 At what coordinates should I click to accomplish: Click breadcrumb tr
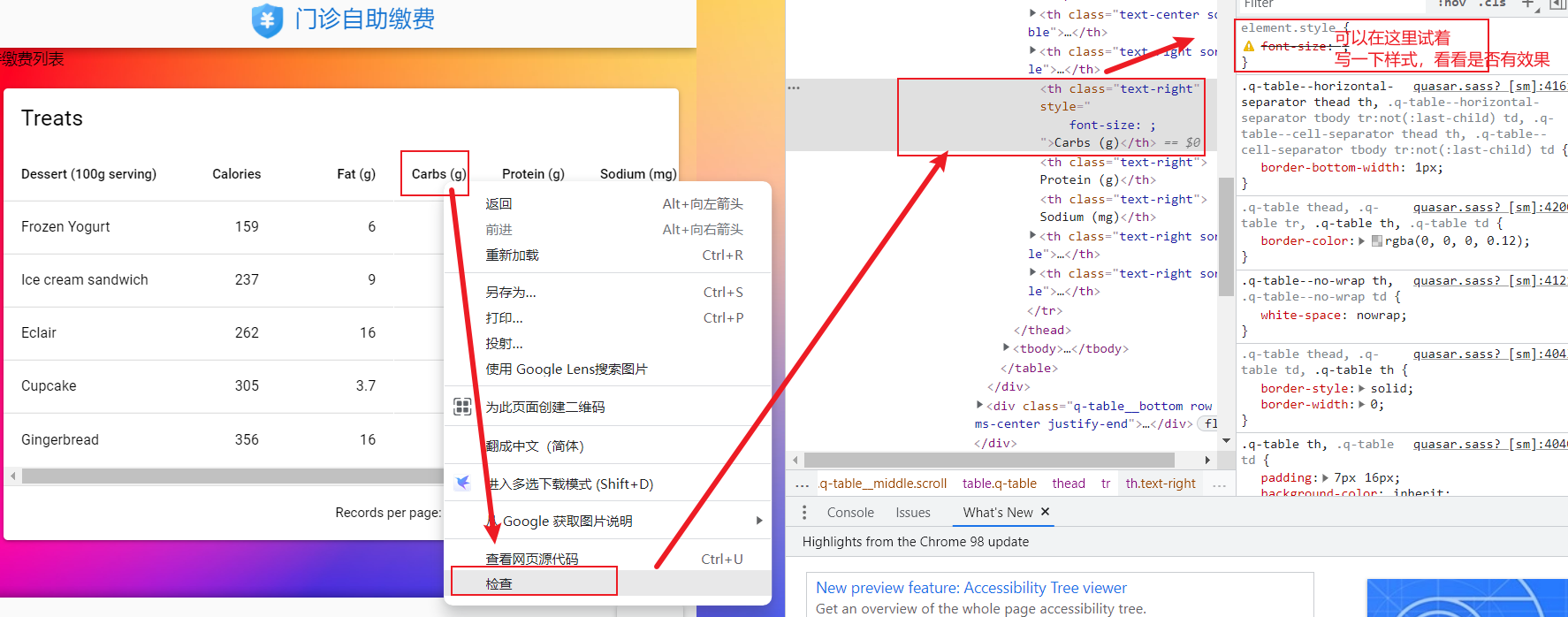1106,484
